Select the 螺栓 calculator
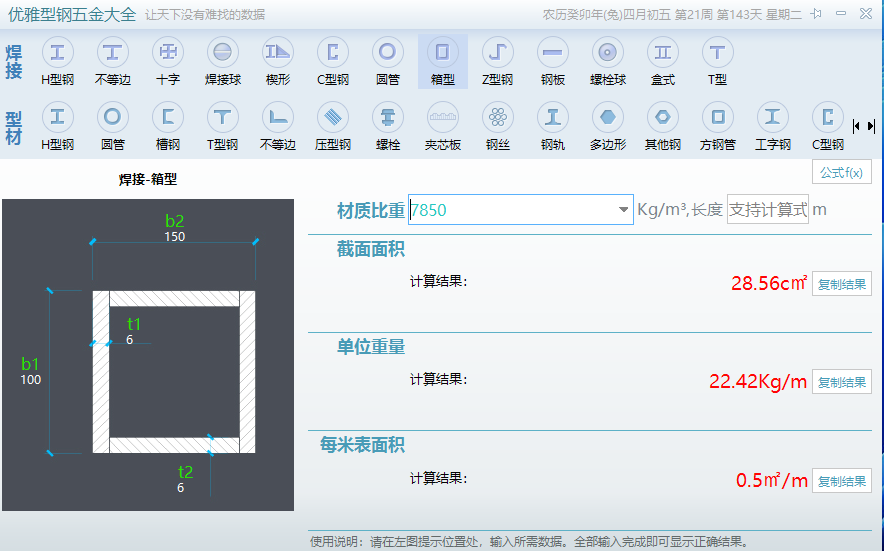This screenshot has height=551, width=884. pyautogui.click(x=388, y=126)
